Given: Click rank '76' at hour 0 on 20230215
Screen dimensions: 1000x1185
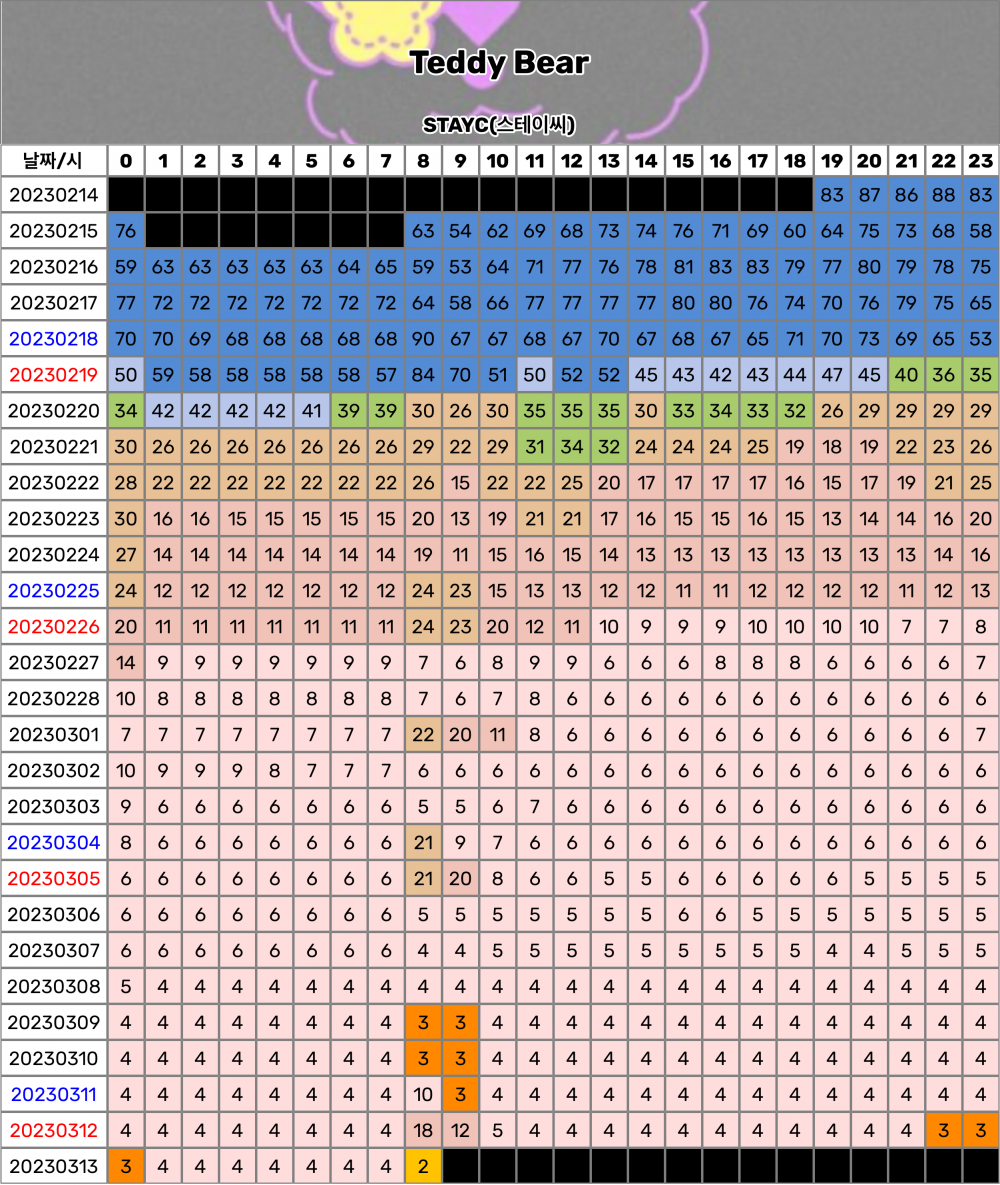Looking at the screenshot, I should pos(125,231).
